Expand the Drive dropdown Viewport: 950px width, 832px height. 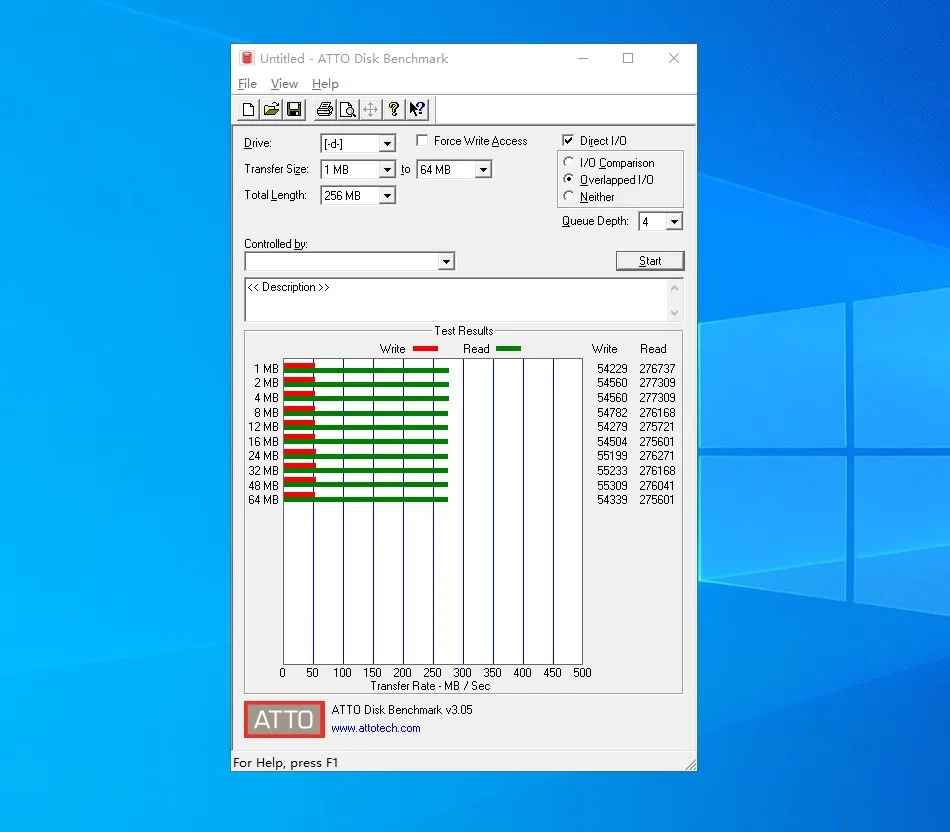tap(387, 144)
